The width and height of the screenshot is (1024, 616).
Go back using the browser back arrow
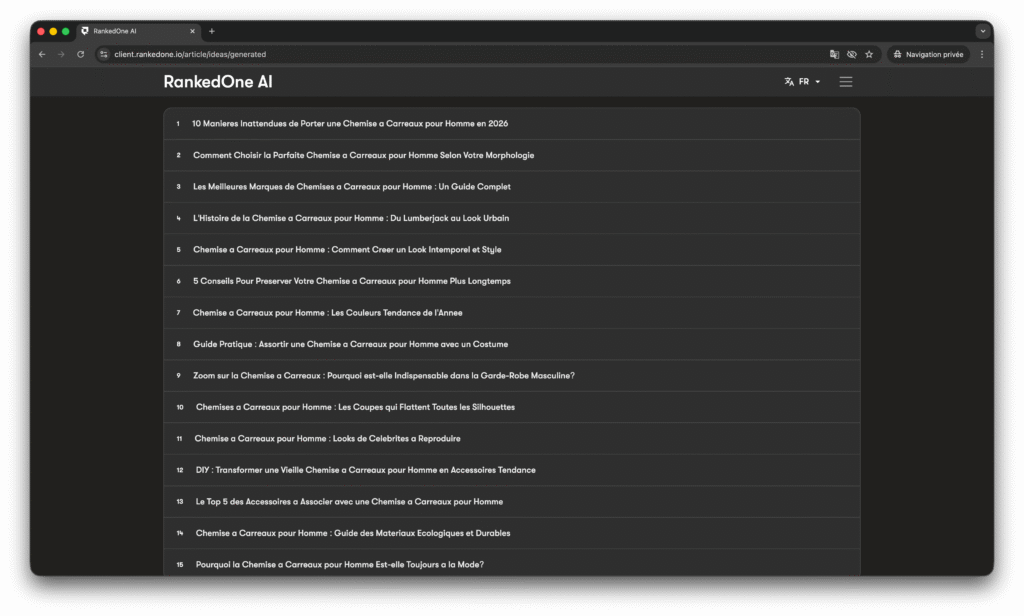(x=42, y=54)
